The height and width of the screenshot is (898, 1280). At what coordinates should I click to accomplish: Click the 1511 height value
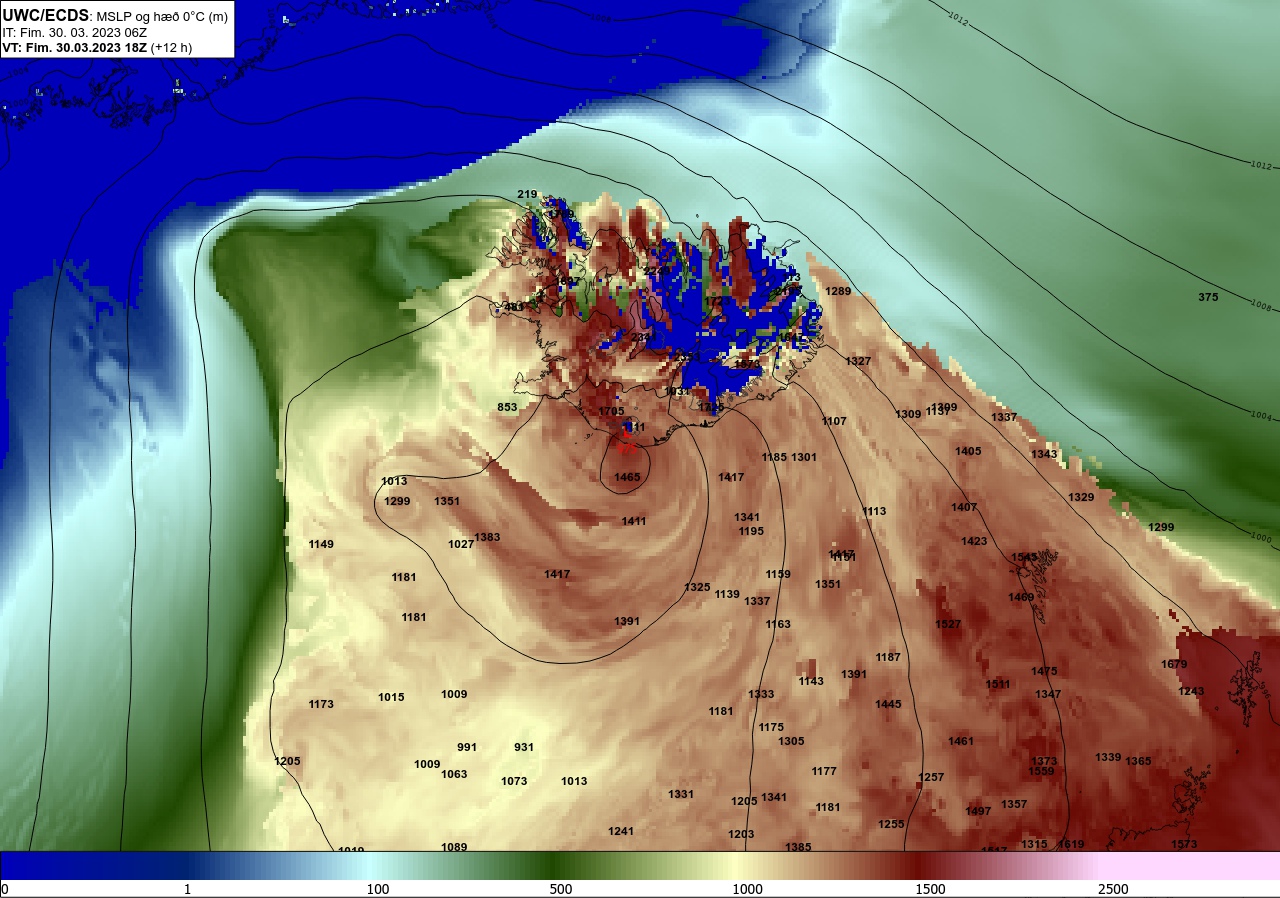[998, 684]
